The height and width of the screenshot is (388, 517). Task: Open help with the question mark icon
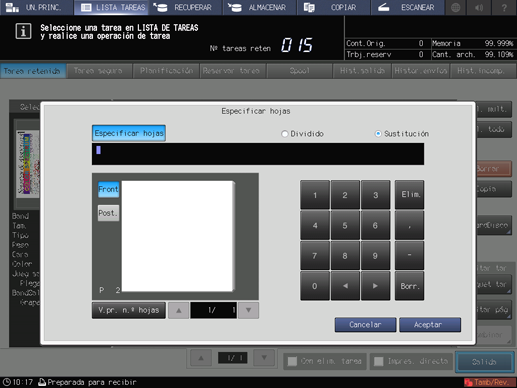click(x=504, y=7)
